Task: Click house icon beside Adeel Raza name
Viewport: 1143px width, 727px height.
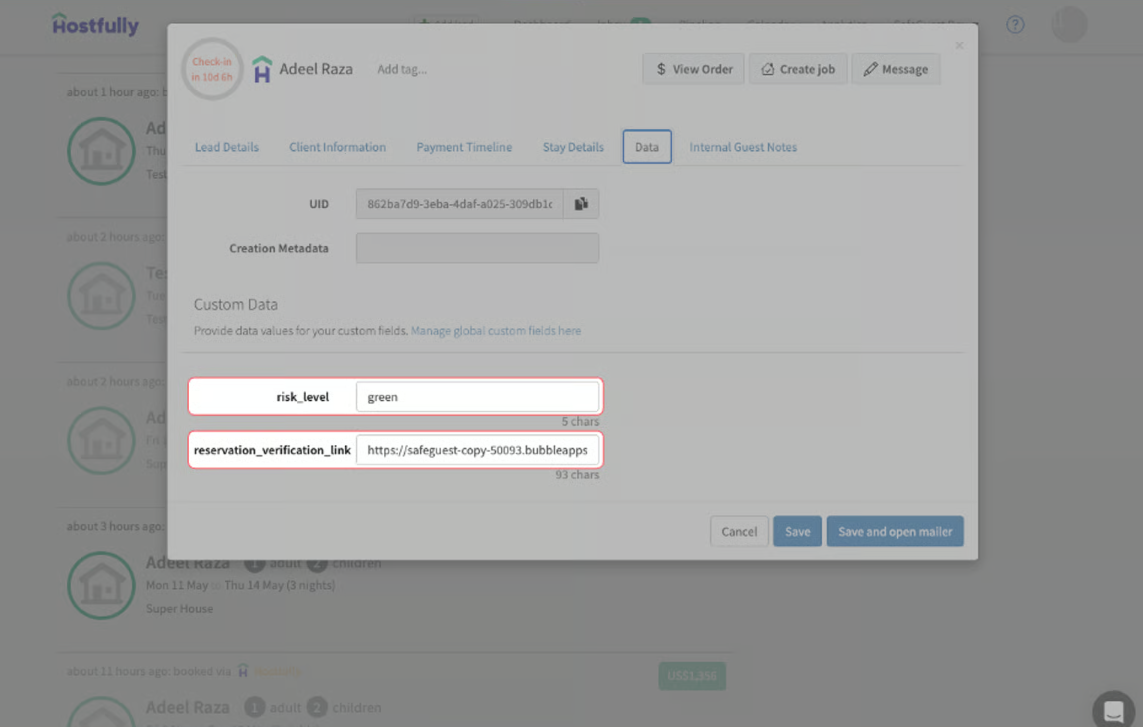Action: [262, 69]
